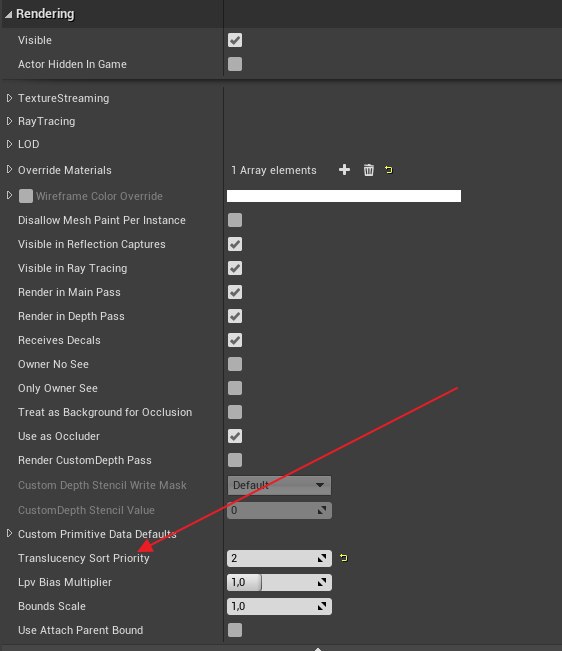Add element to Override Materials array
562x651 pixels.
(x=344, y=170)
